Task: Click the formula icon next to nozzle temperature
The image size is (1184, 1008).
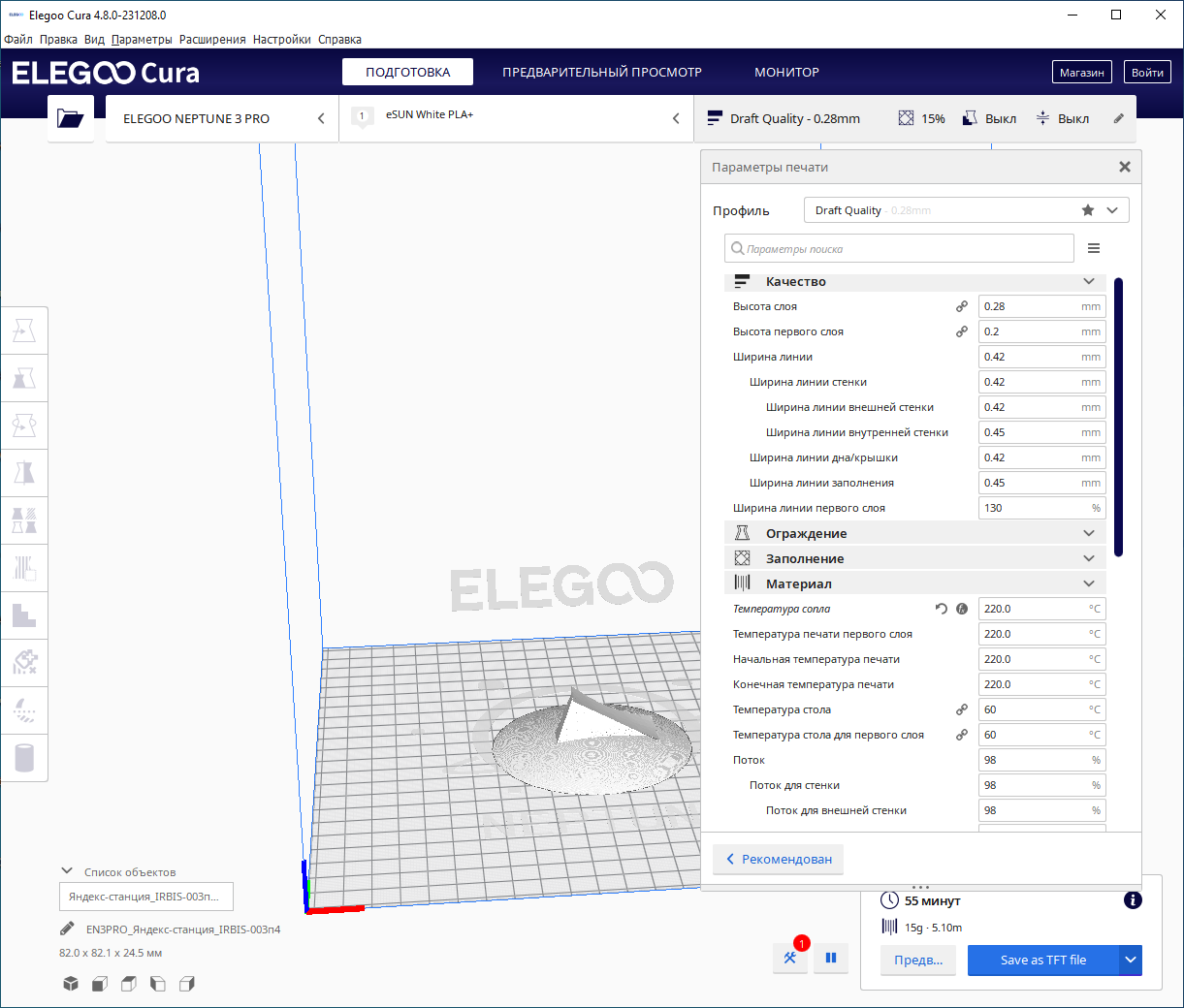Action: [x=962, y=609]
